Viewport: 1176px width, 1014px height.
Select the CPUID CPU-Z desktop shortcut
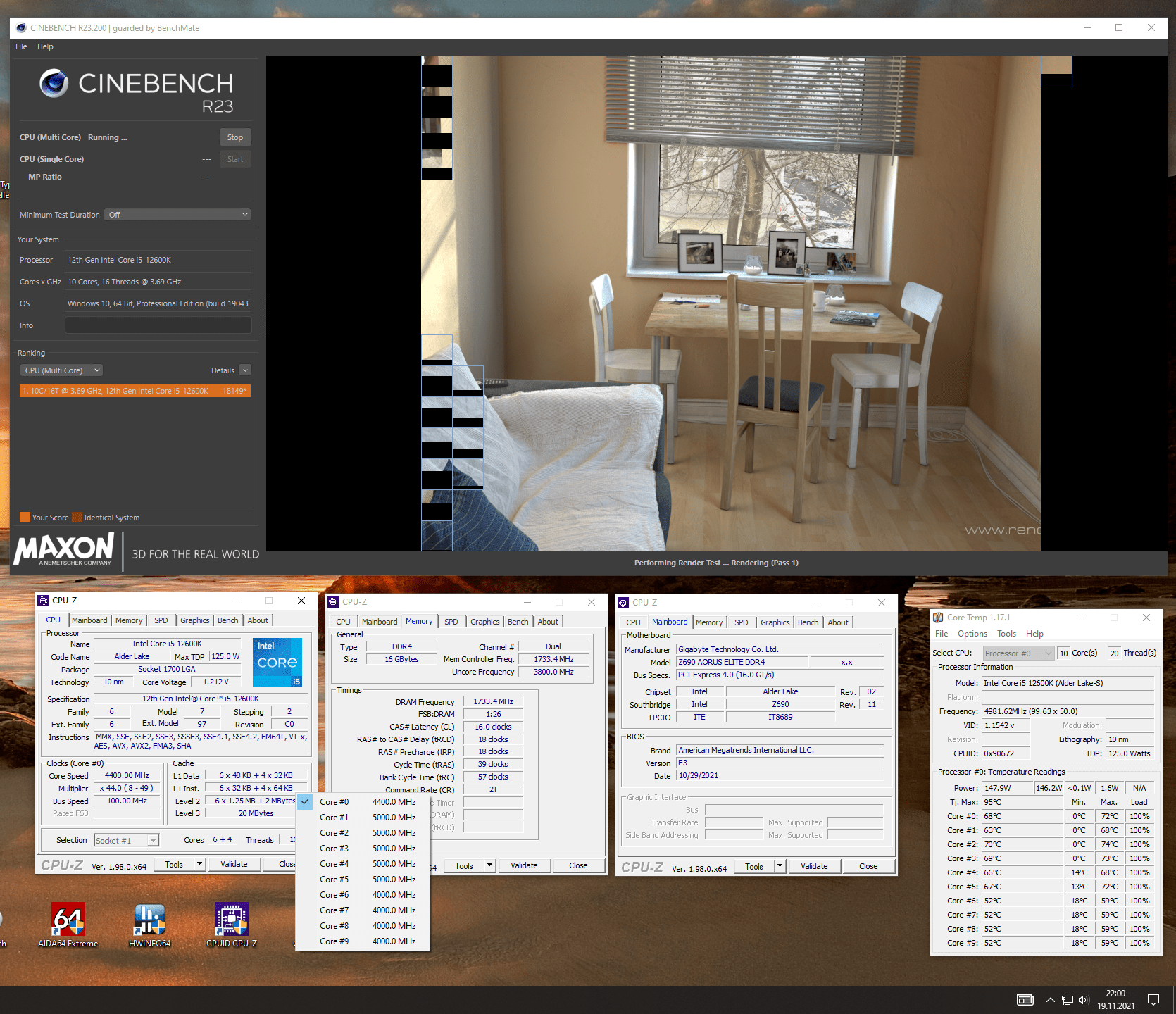coord(232,925)
